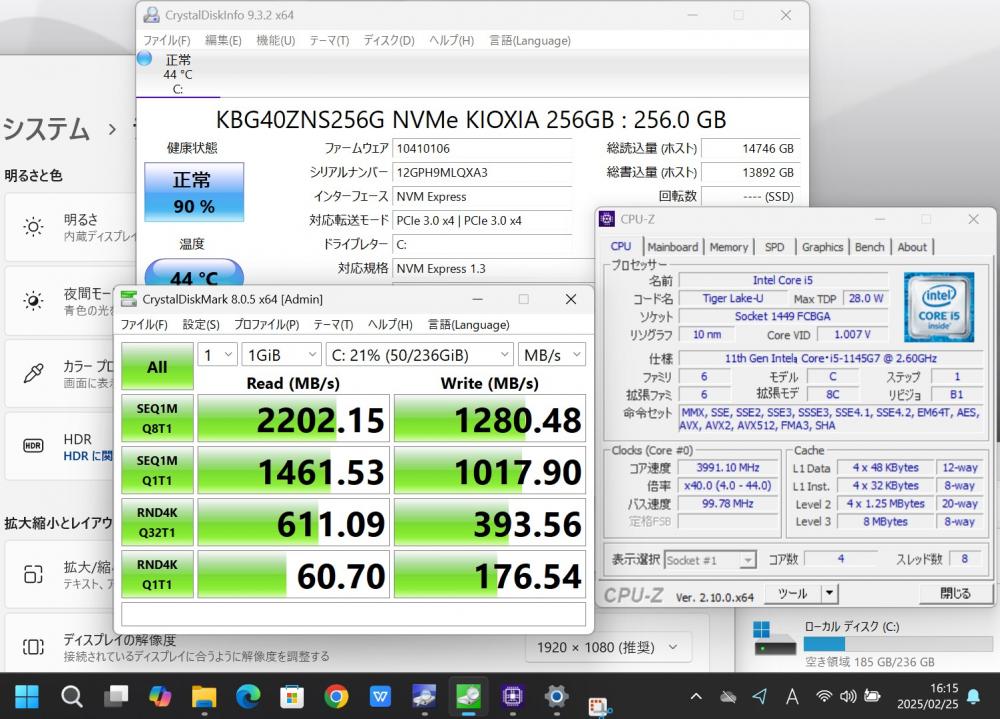
Task: Open ファイル(F) menu in CrystalDiskInfo
Action: (x=166, y=40)
